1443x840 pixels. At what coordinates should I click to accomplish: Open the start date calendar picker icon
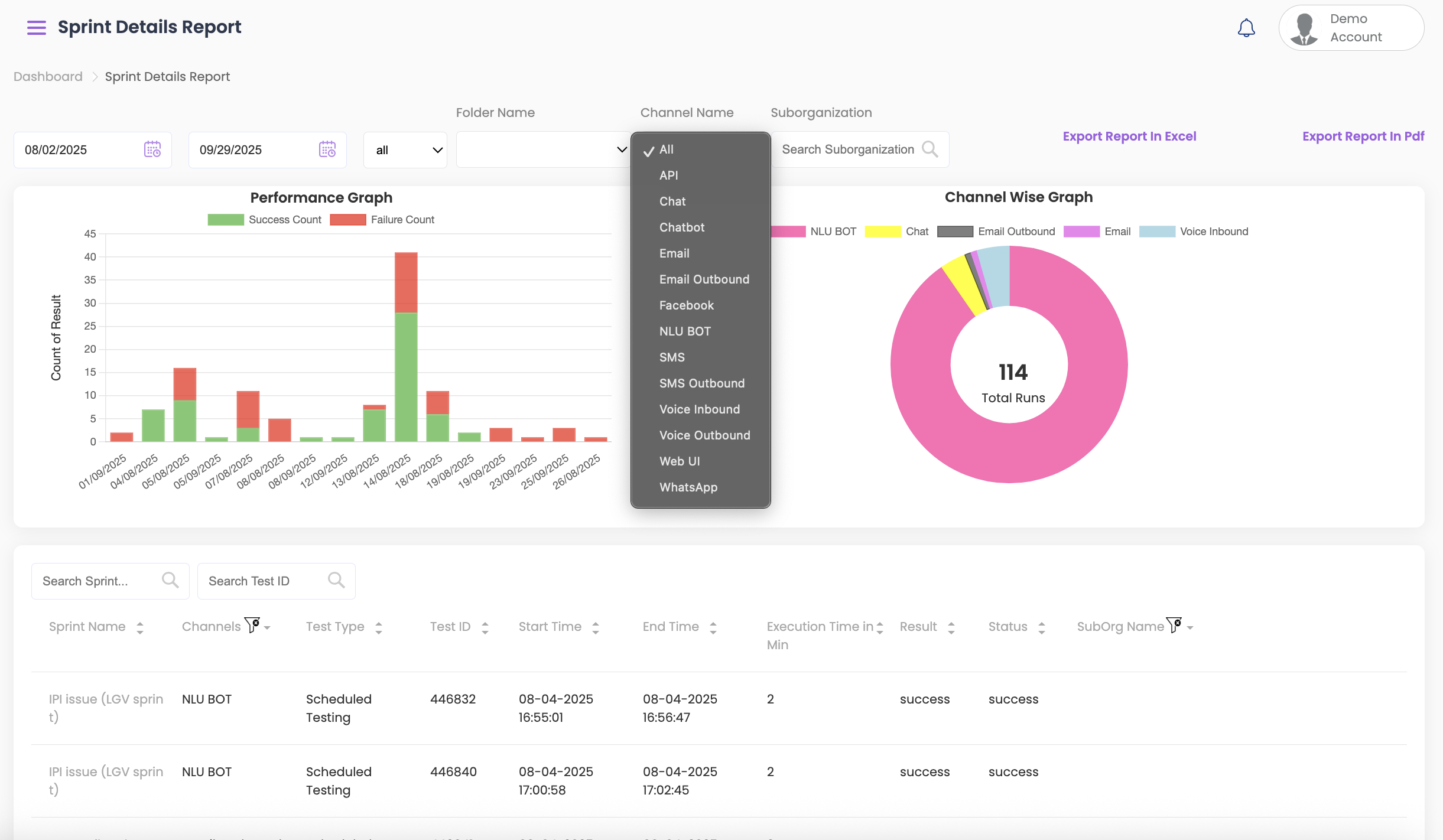click(x=152, y=149)
